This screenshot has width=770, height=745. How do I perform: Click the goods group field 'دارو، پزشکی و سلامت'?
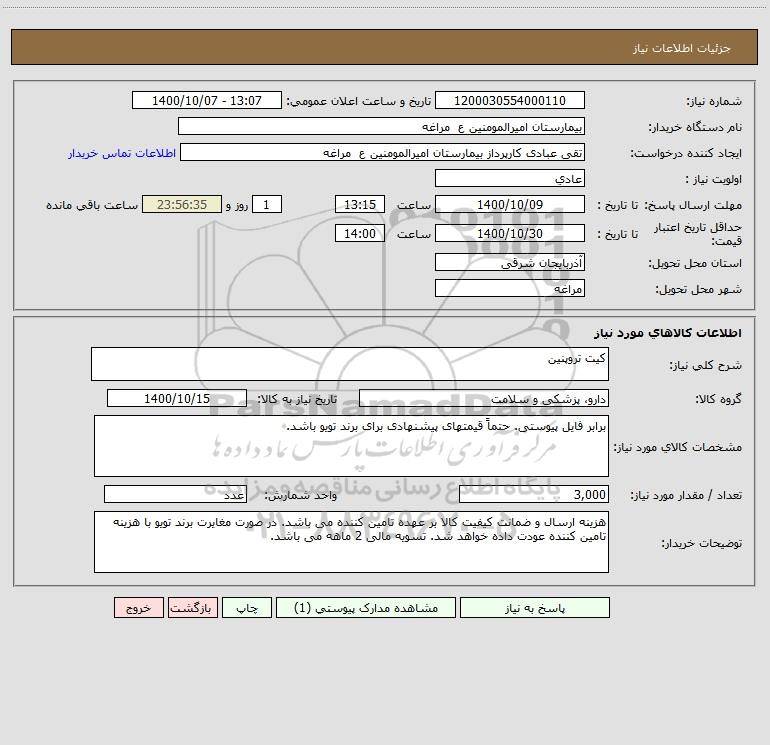click(484, 398)
